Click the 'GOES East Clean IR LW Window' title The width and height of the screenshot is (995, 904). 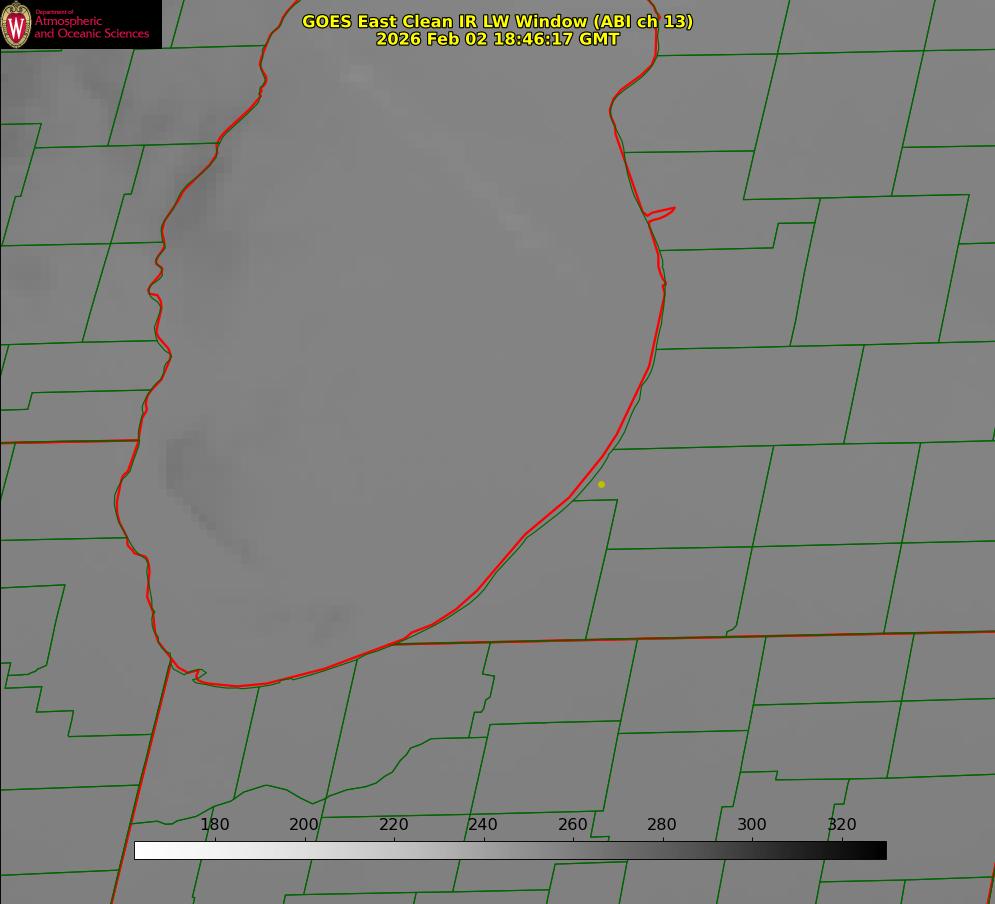tap(498, 21)
